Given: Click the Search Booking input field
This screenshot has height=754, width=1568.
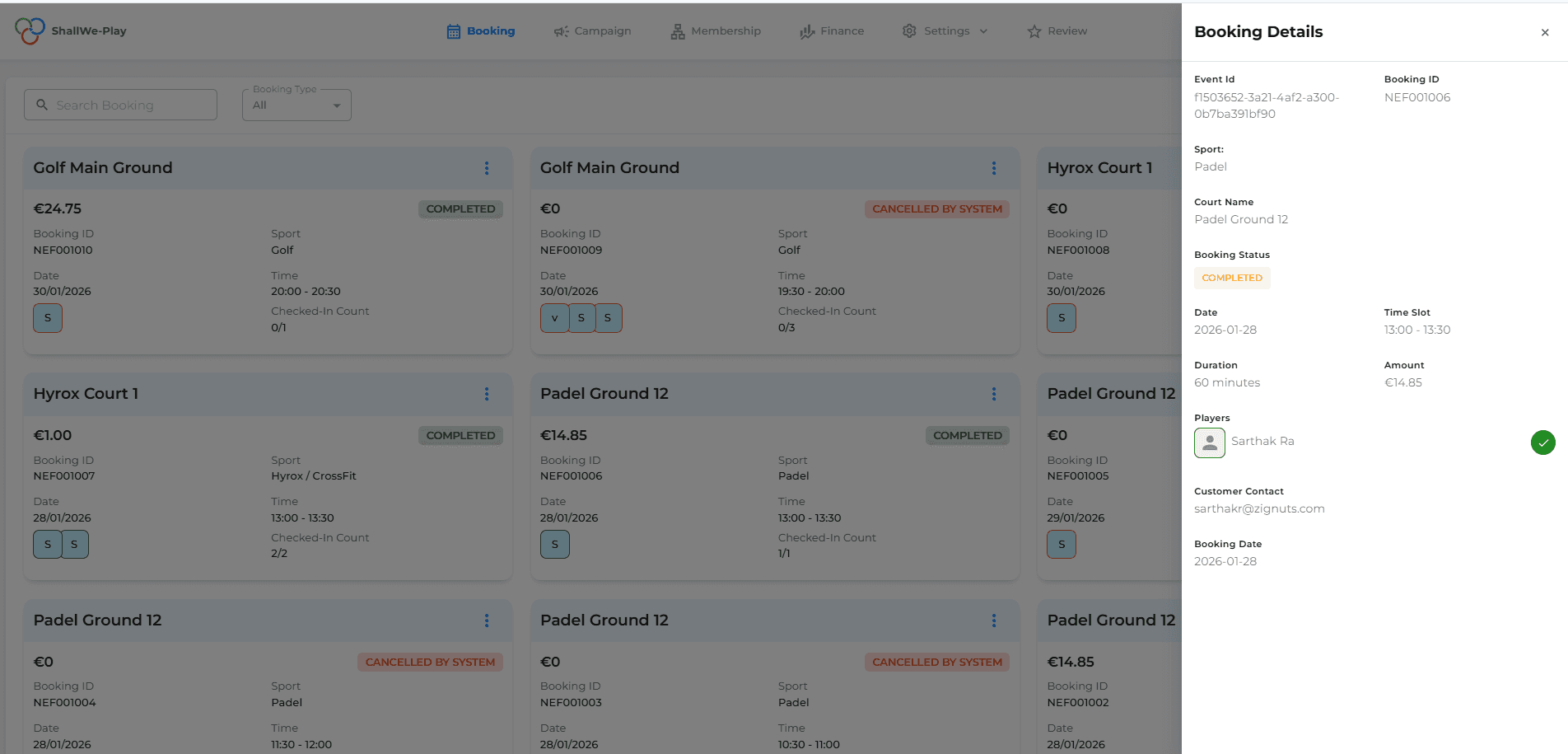Looking at the screenshot, I should [121, 105].
